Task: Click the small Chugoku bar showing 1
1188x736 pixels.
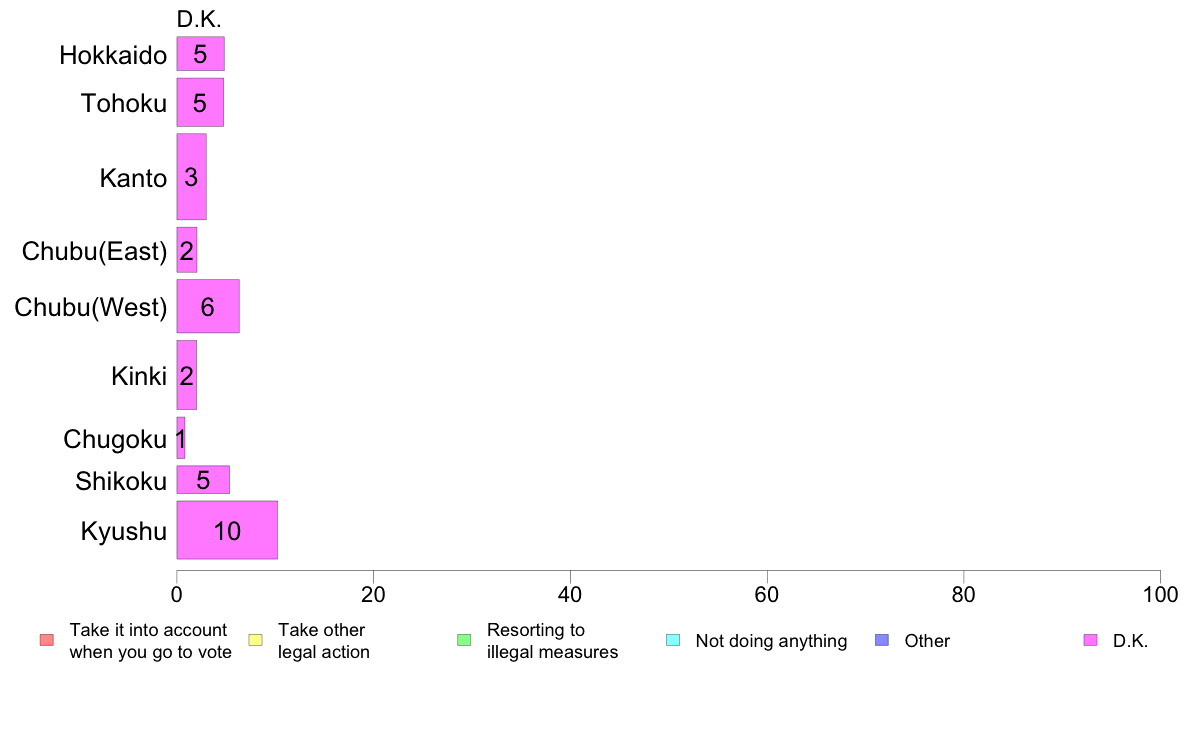Action: click(x=181, y=438)
